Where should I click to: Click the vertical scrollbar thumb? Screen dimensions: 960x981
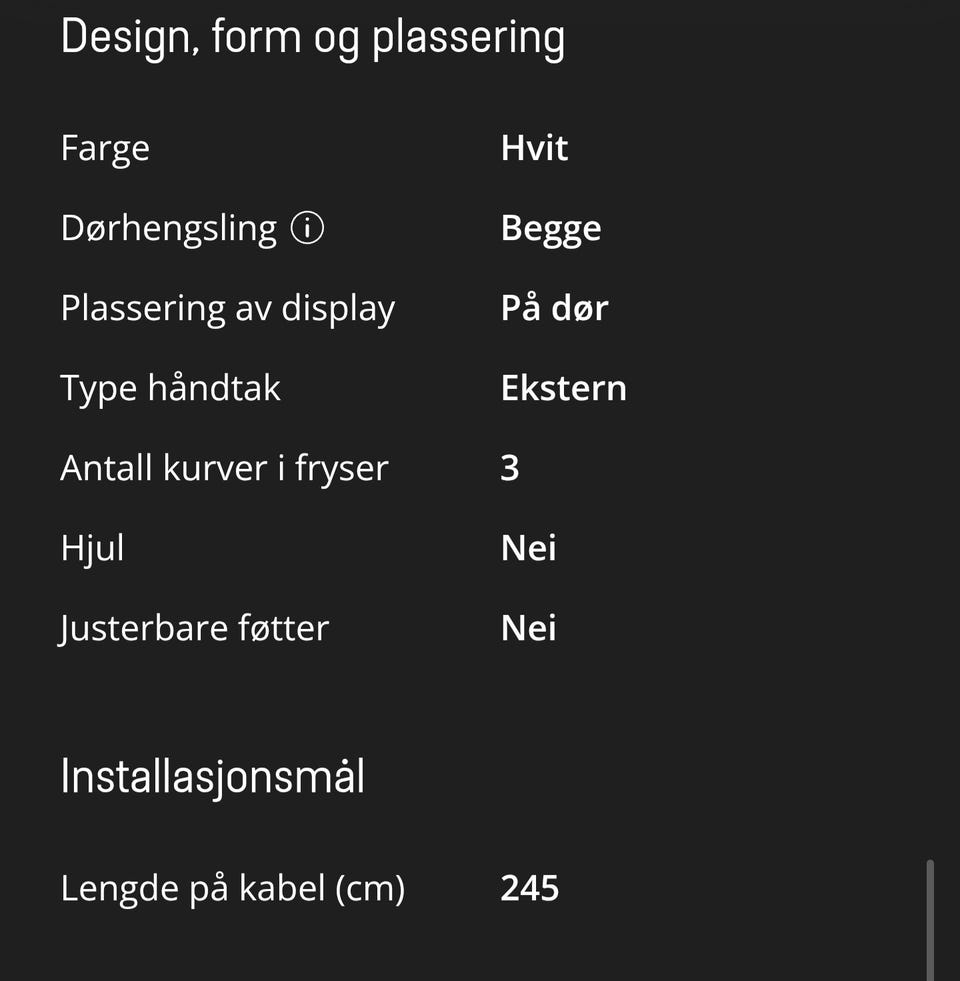coord(930,920)
